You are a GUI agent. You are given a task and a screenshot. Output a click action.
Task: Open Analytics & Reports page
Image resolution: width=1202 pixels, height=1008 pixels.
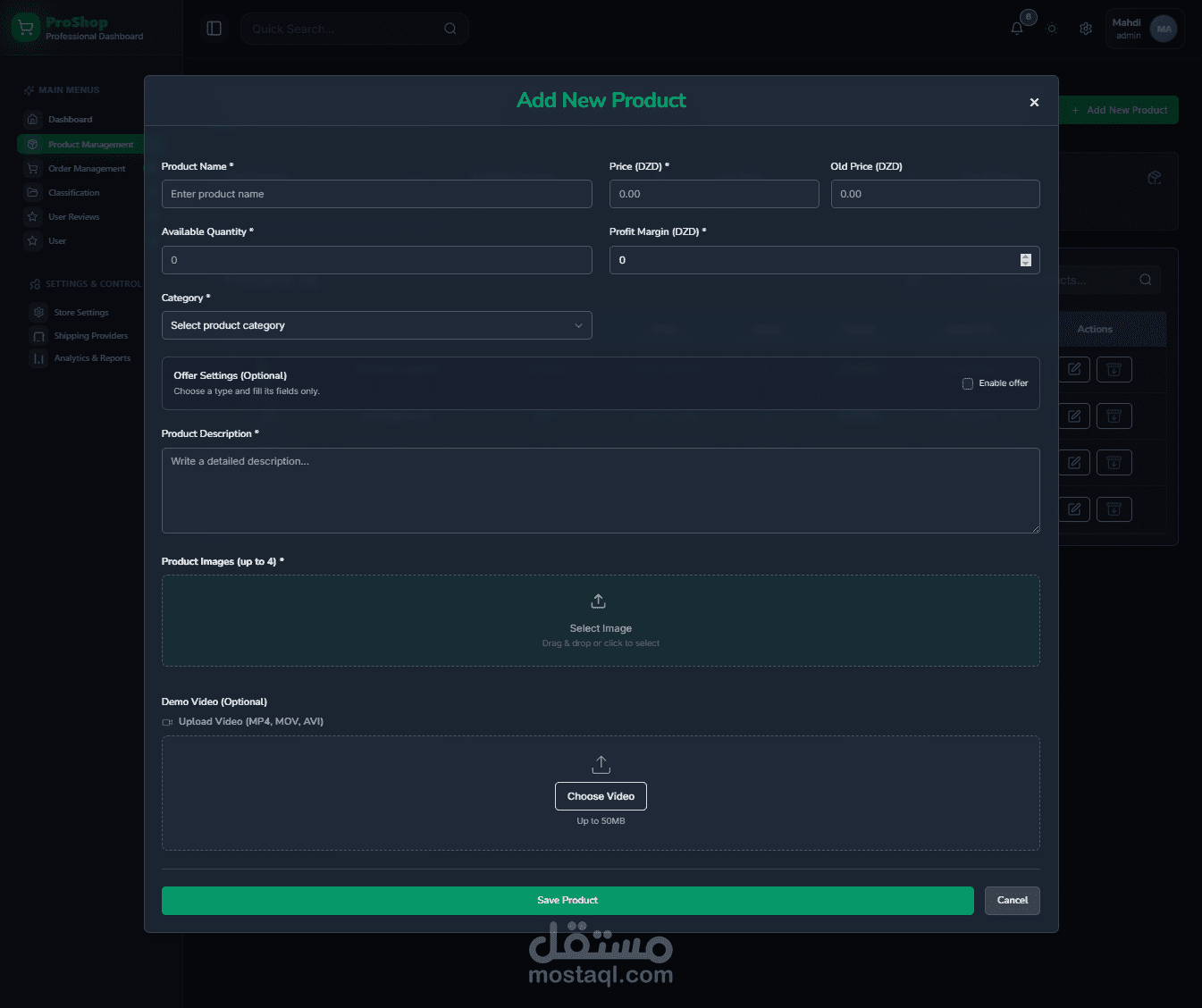[x=92, y=358]
